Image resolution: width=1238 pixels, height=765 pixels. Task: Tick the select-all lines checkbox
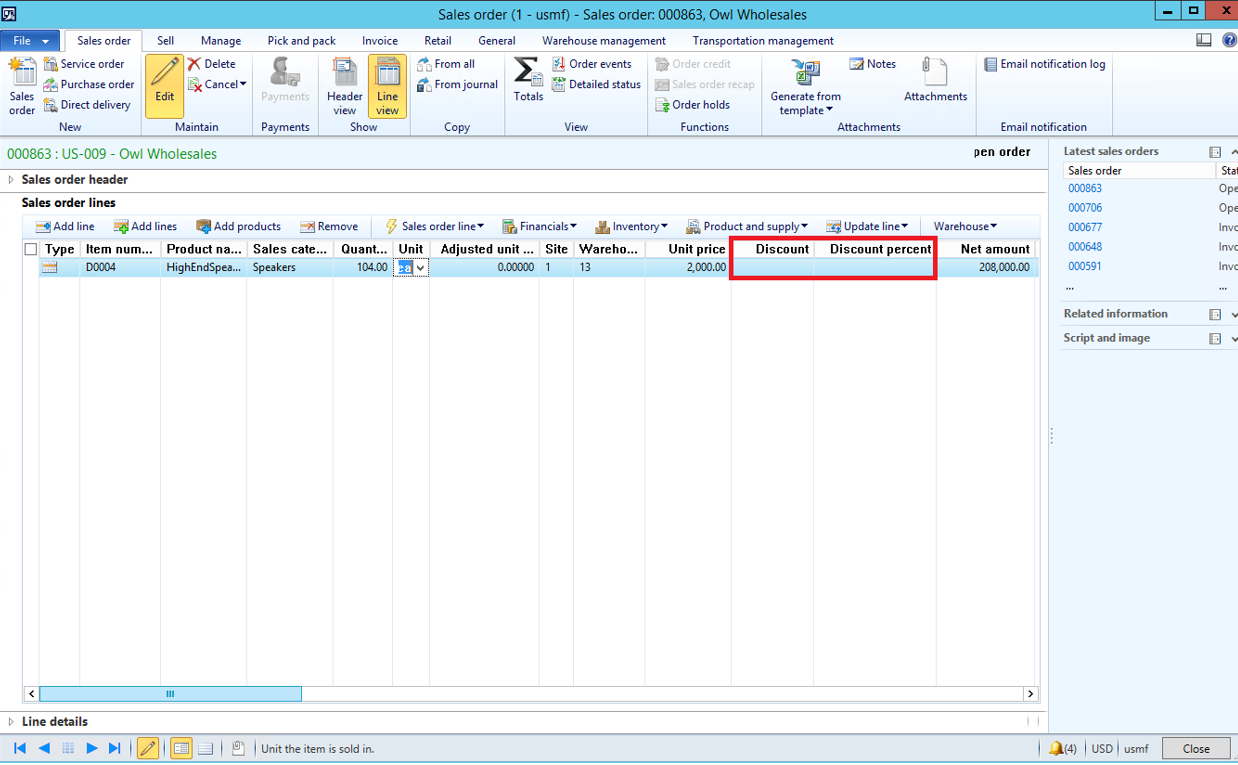(x=30, y=249)
